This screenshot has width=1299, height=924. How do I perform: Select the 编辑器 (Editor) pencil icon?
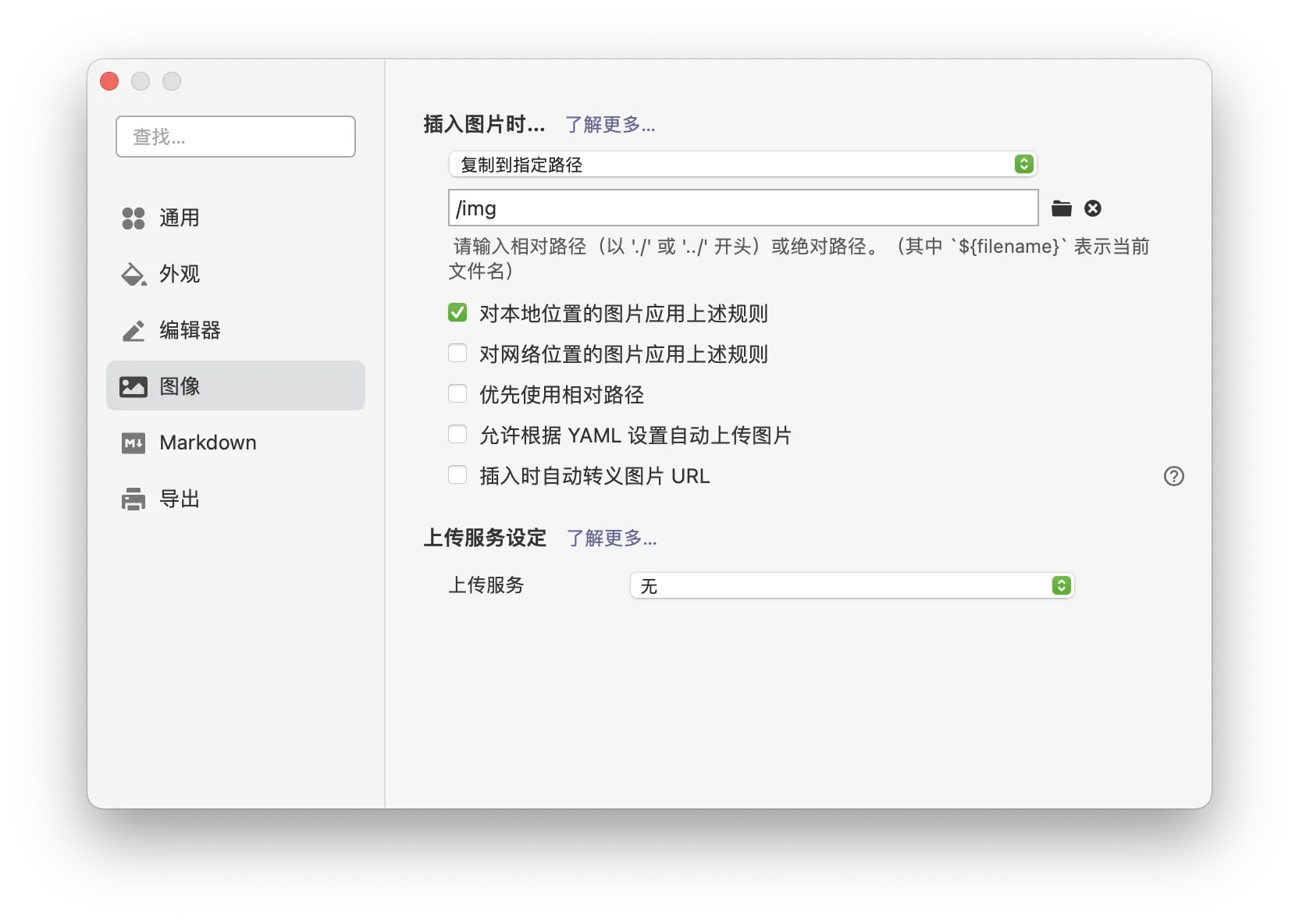133,330
